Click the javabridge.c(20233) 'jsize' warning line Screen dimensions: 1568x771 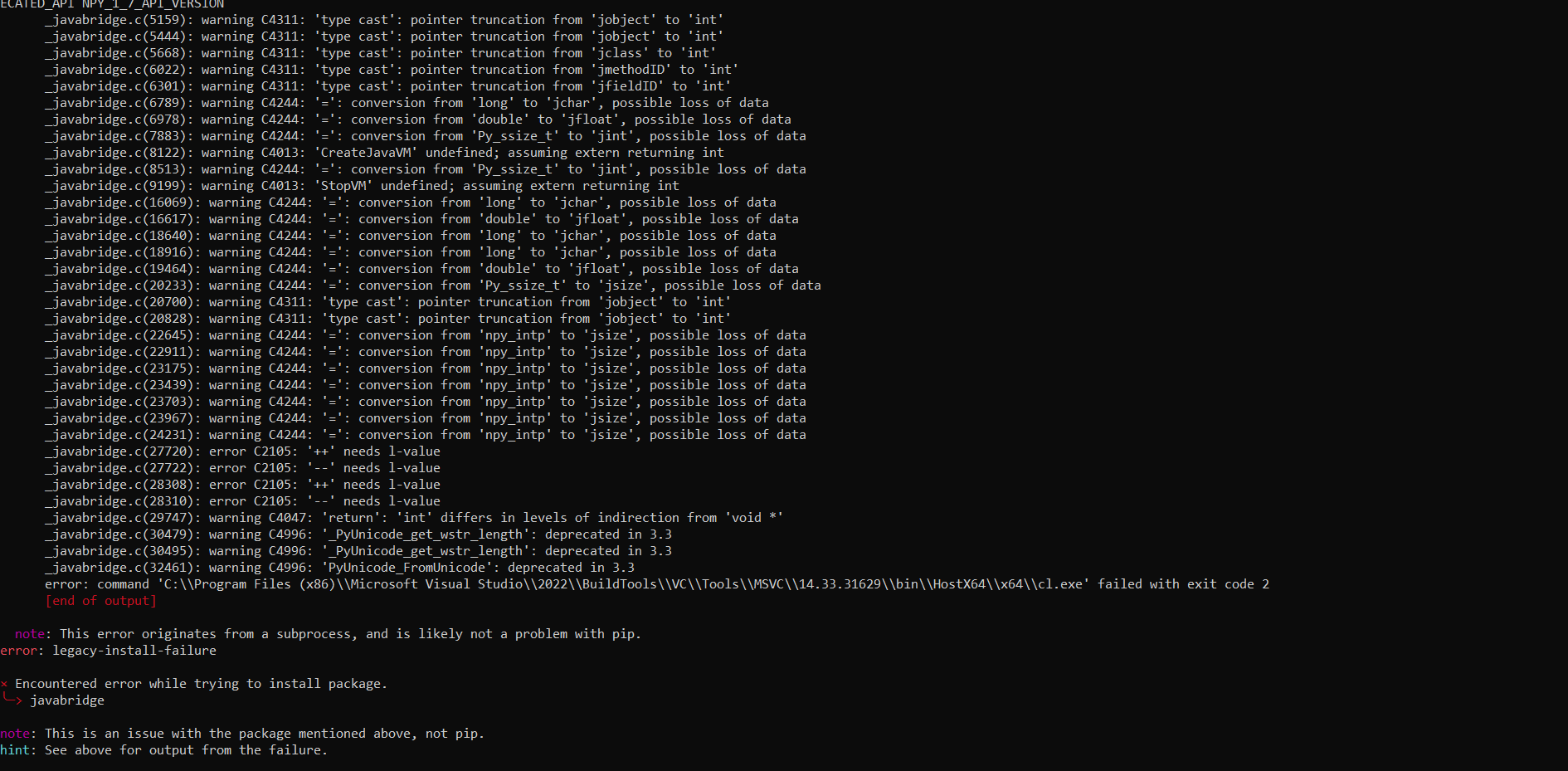433,285
